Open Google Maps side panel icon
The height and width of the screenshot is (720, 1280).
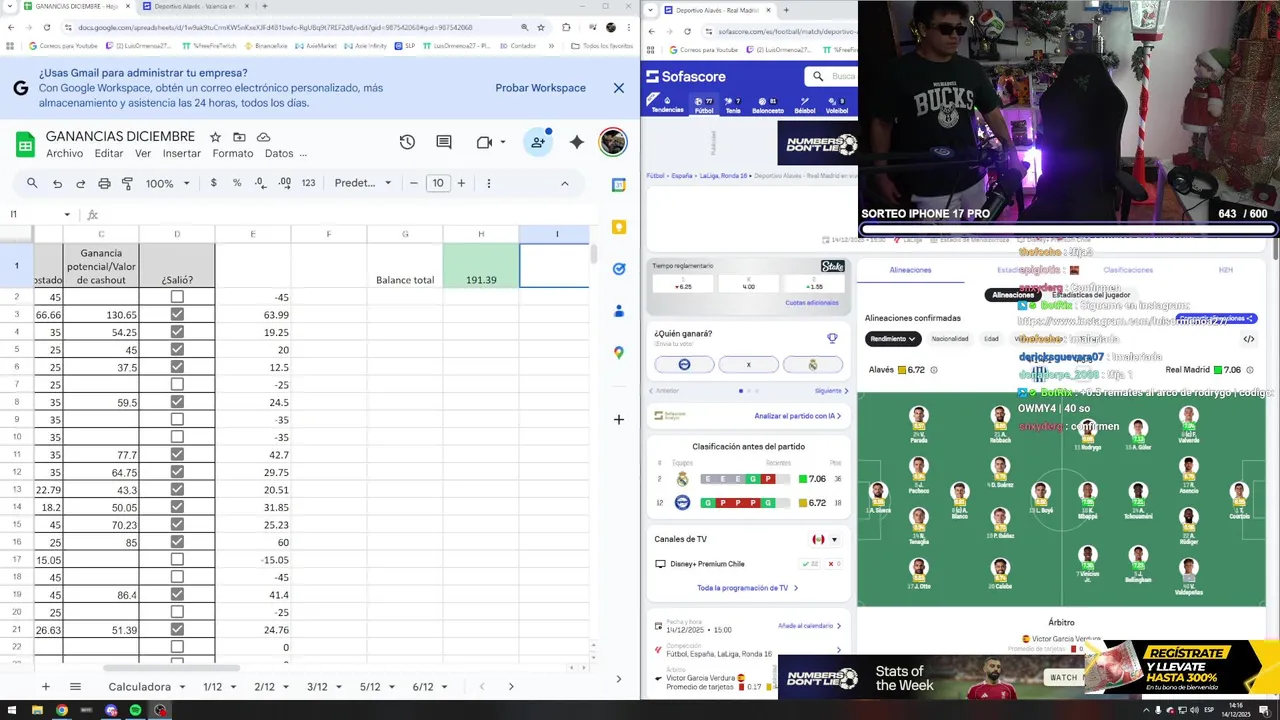coord(619,353)
